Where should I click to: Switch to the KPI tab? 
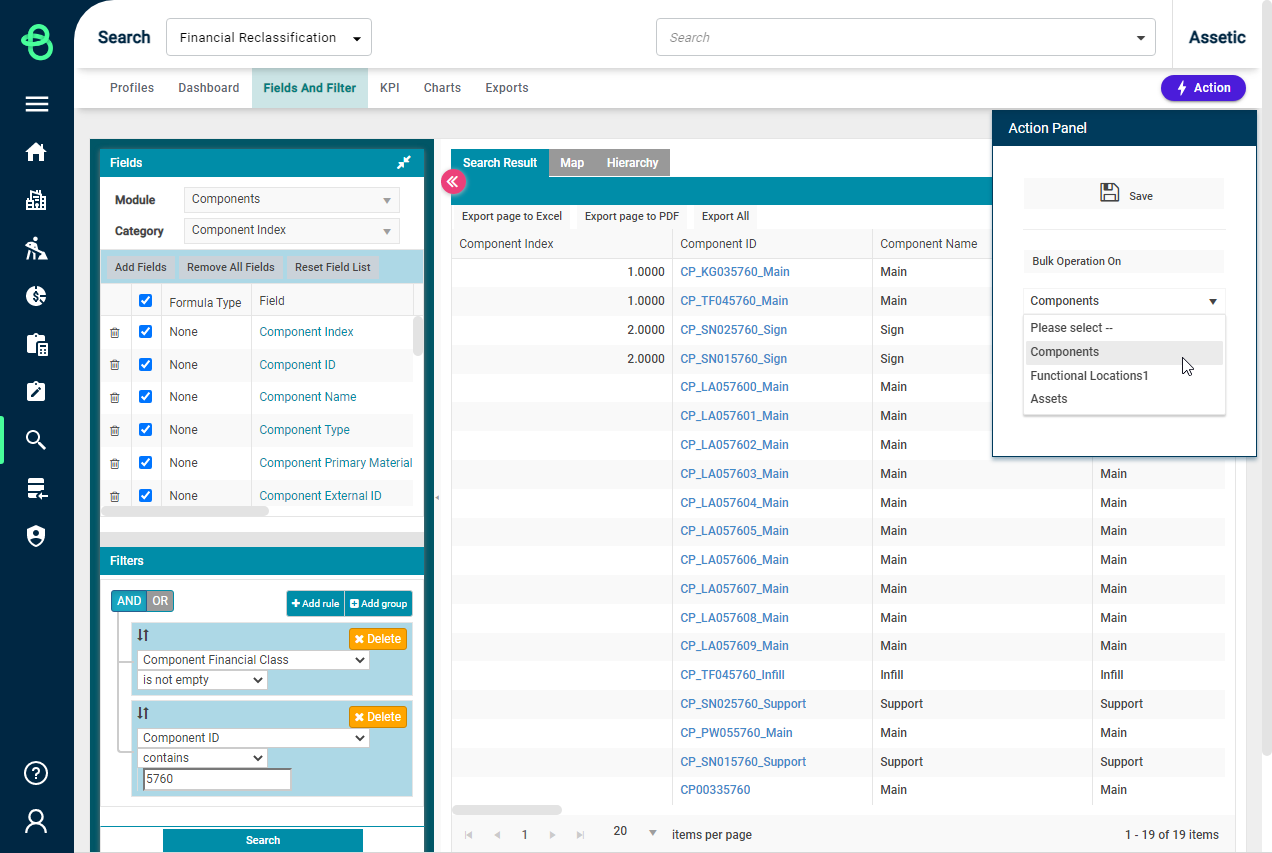pyautogui.click(x=390, y=88)
